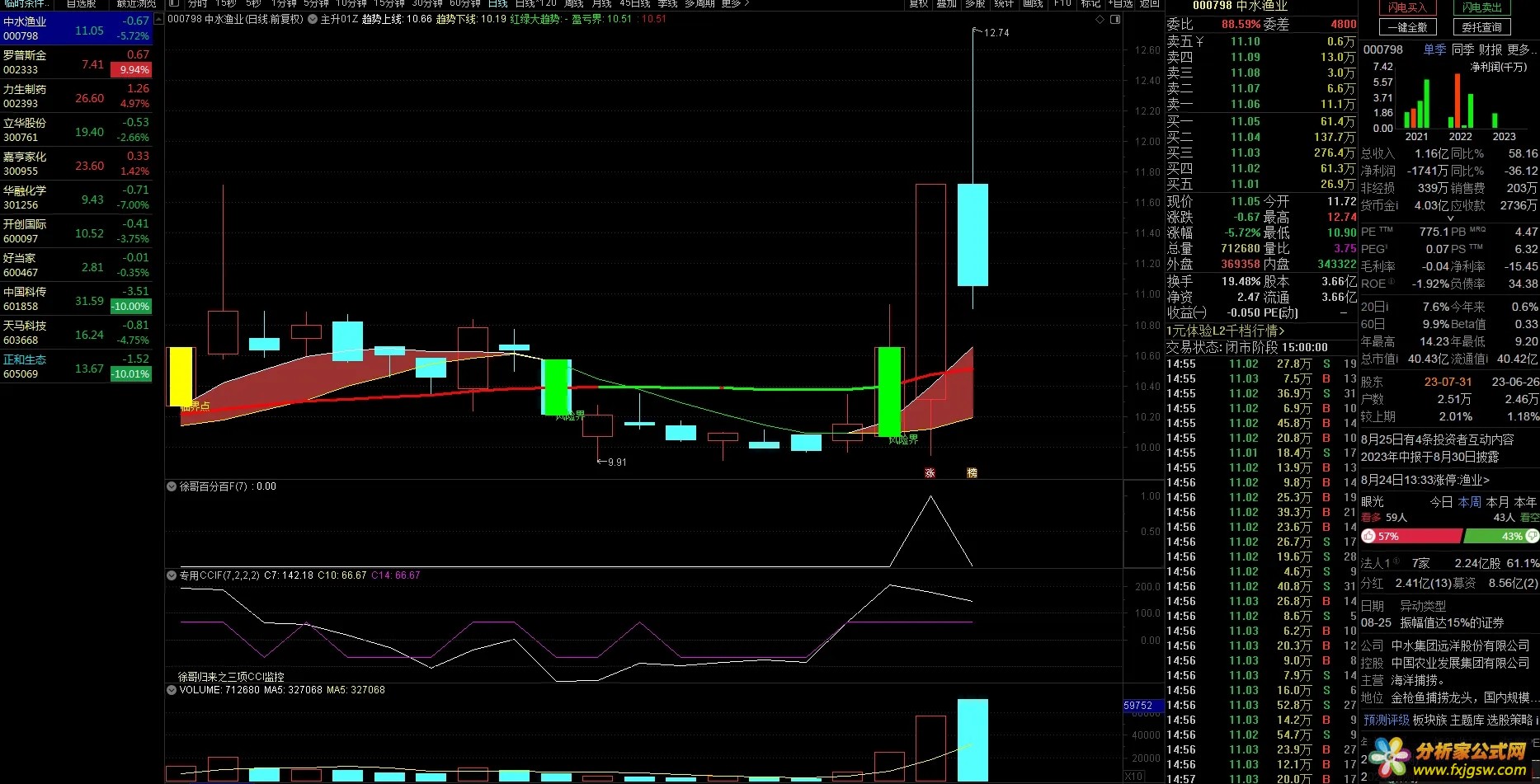Open 自选股 watchlist tab
The height and width of the screenshot is (784, 1540).
click(82, 4)
